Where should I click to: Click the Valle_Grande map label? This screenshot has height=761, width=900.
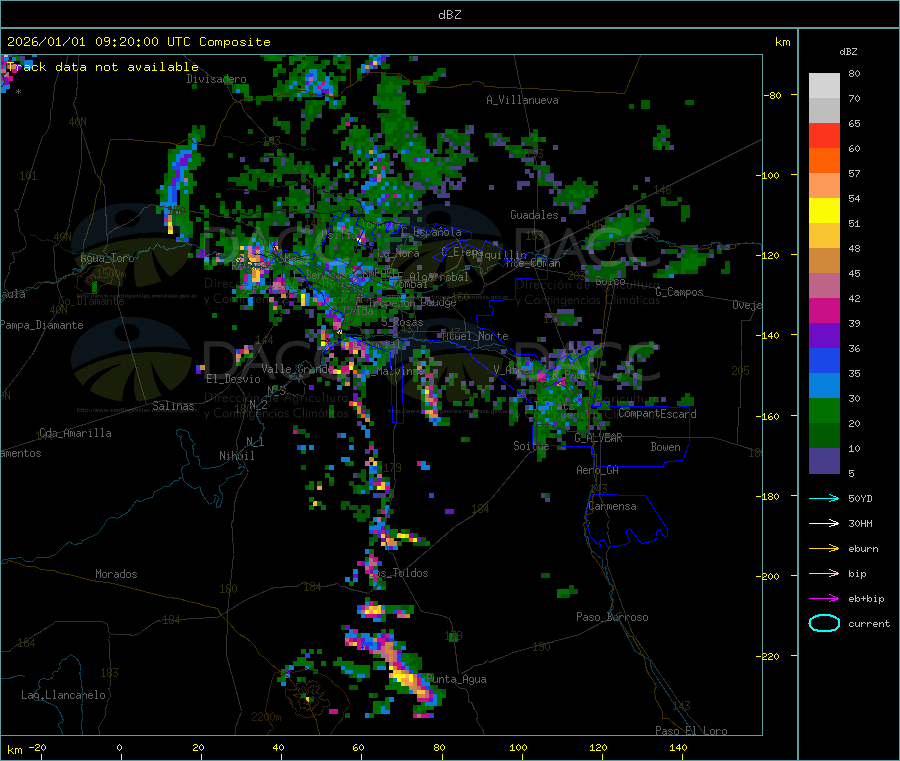point(297,368)
